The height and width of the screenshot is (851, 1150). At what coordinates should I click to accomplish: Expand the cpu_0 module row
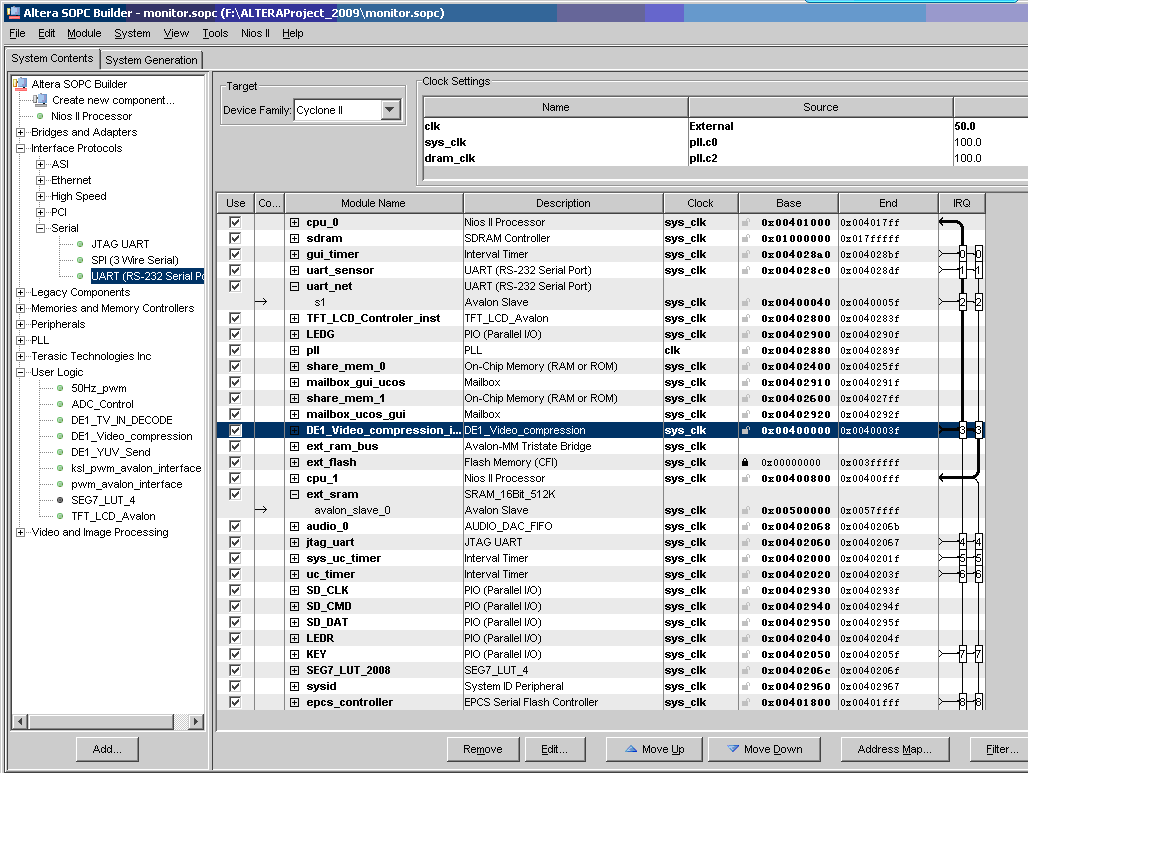click(x=294, y=222)
